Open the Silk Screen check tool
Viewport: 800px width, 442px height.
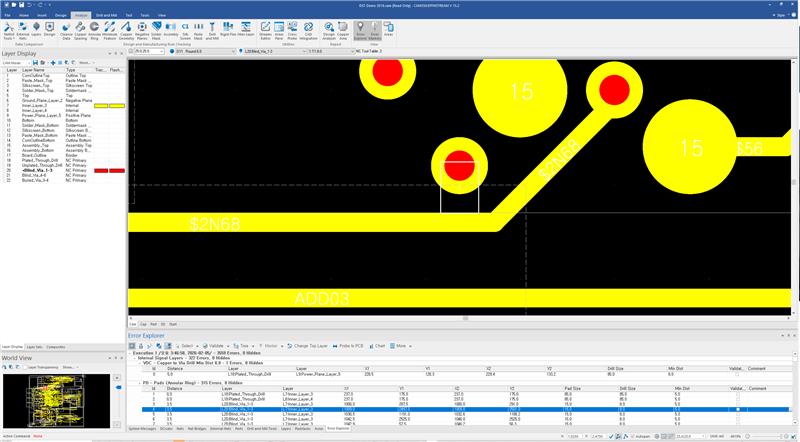click(x=185, y=31)
